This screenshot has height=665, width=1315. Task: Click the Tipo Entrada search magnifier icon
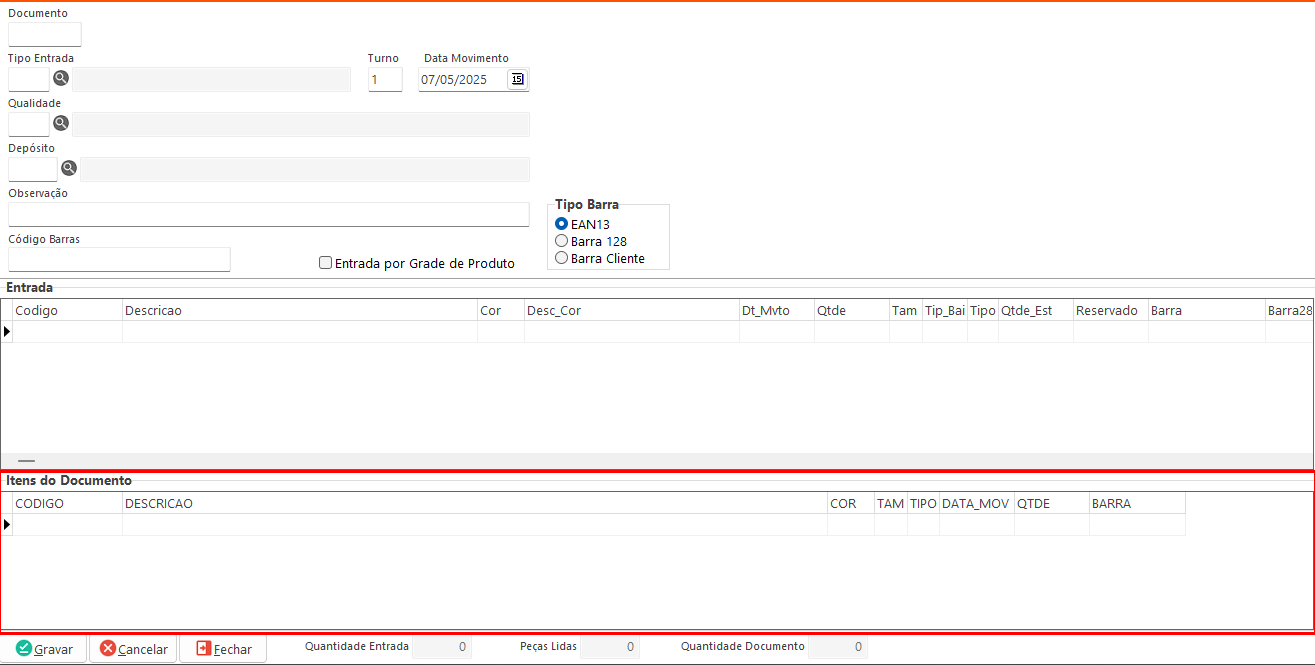point(61,79)
